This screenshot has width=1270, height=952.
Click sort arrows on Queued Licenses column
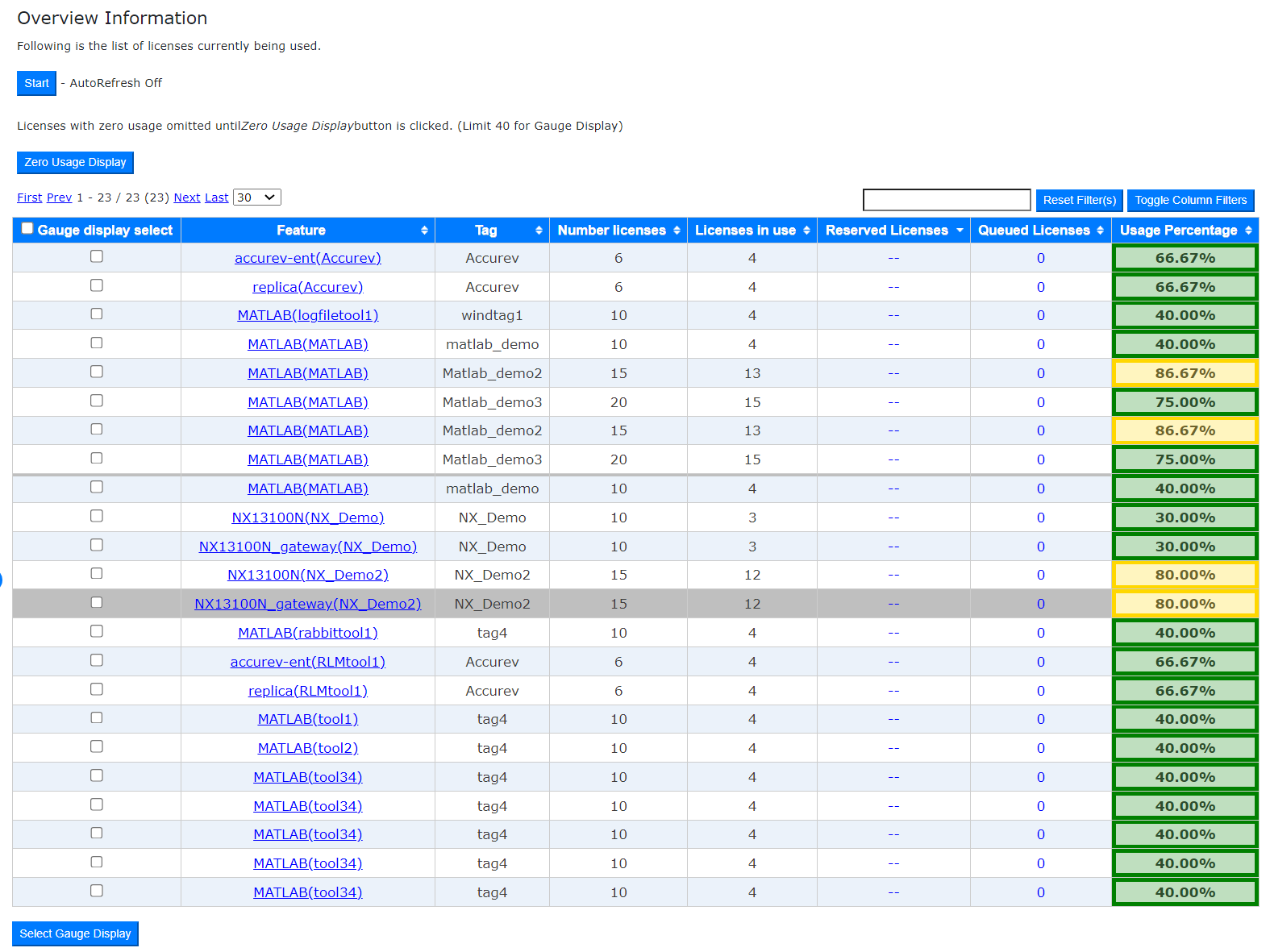click(1100, 231)
